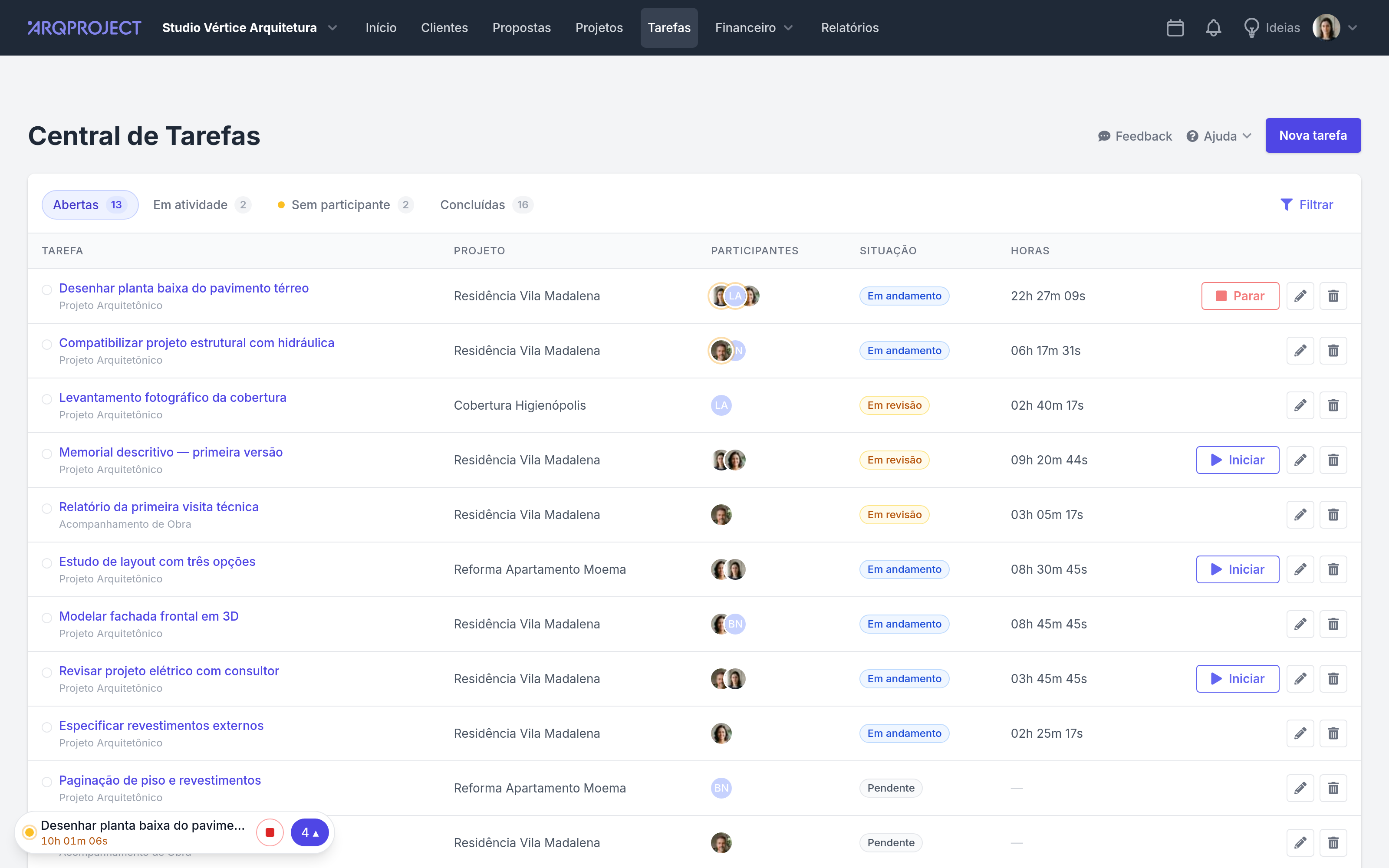Image resolution: width=1389 pixels, height=868 pixels.
Task: Open notifications bell
Action: click(x=1213, y=27)
